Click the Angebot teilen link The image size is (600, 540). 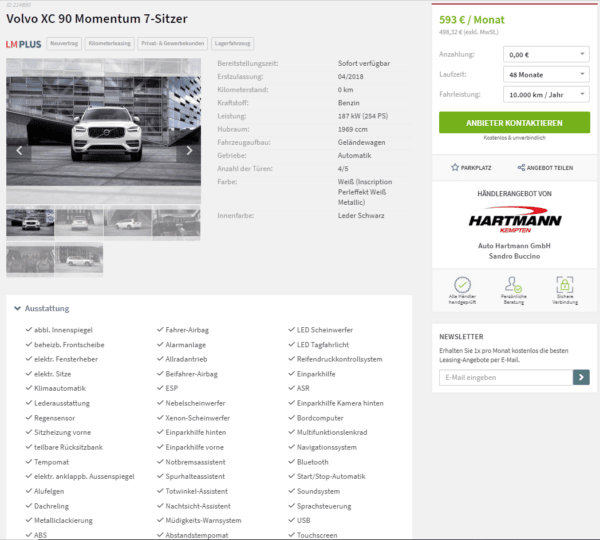(x=545, y=168)
